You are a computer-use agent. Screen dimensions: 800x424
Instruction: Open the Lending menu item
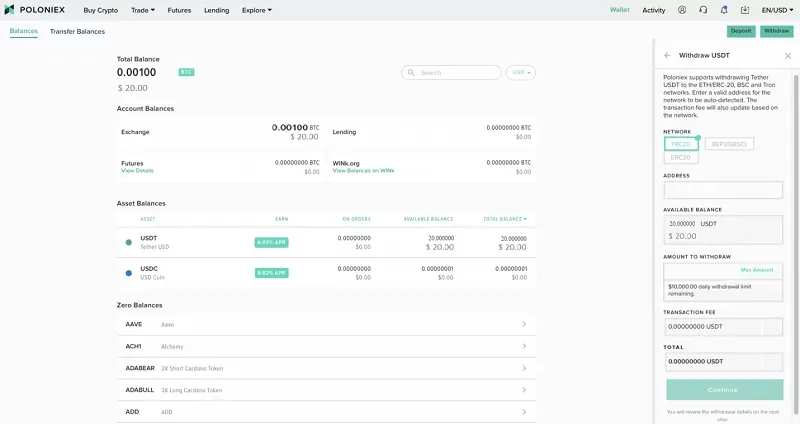(x=216, y=10)
